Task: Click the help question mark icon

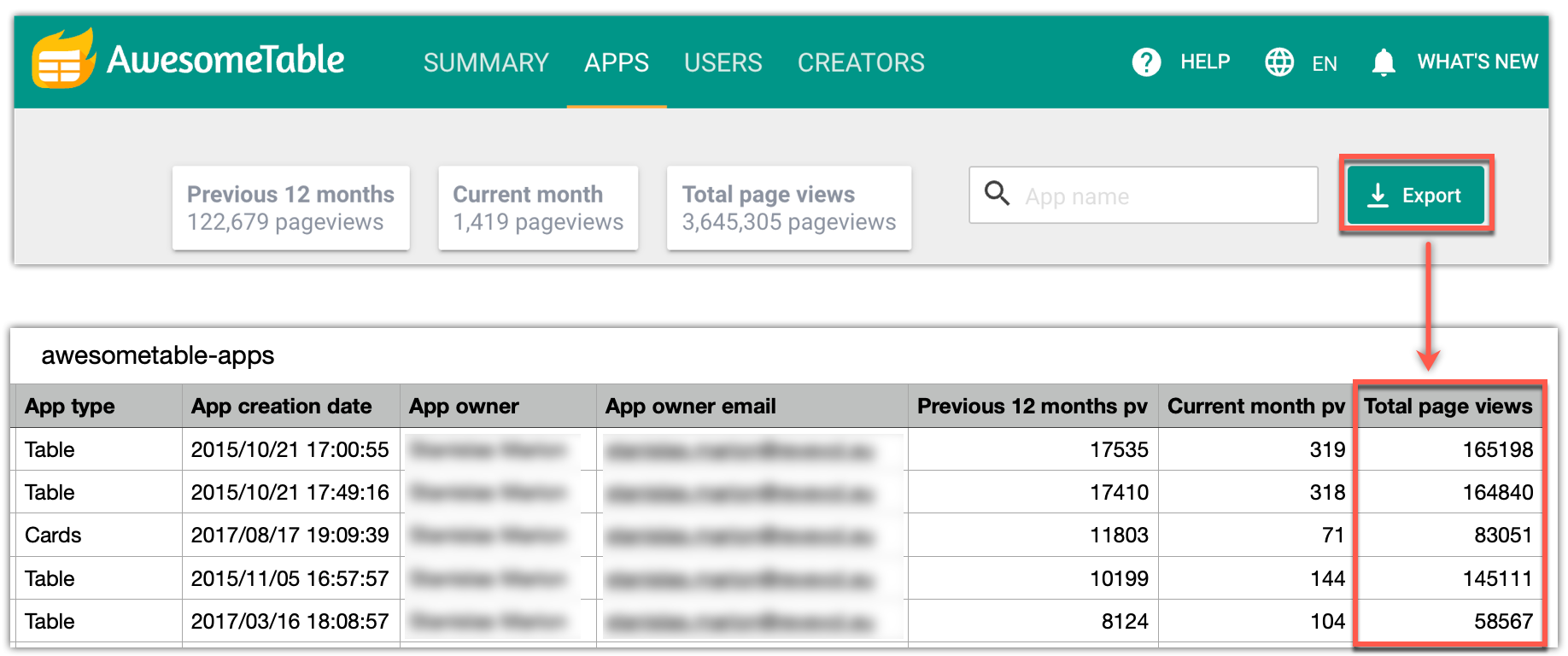Action: pyautogui.click(x=1146, y=62)
